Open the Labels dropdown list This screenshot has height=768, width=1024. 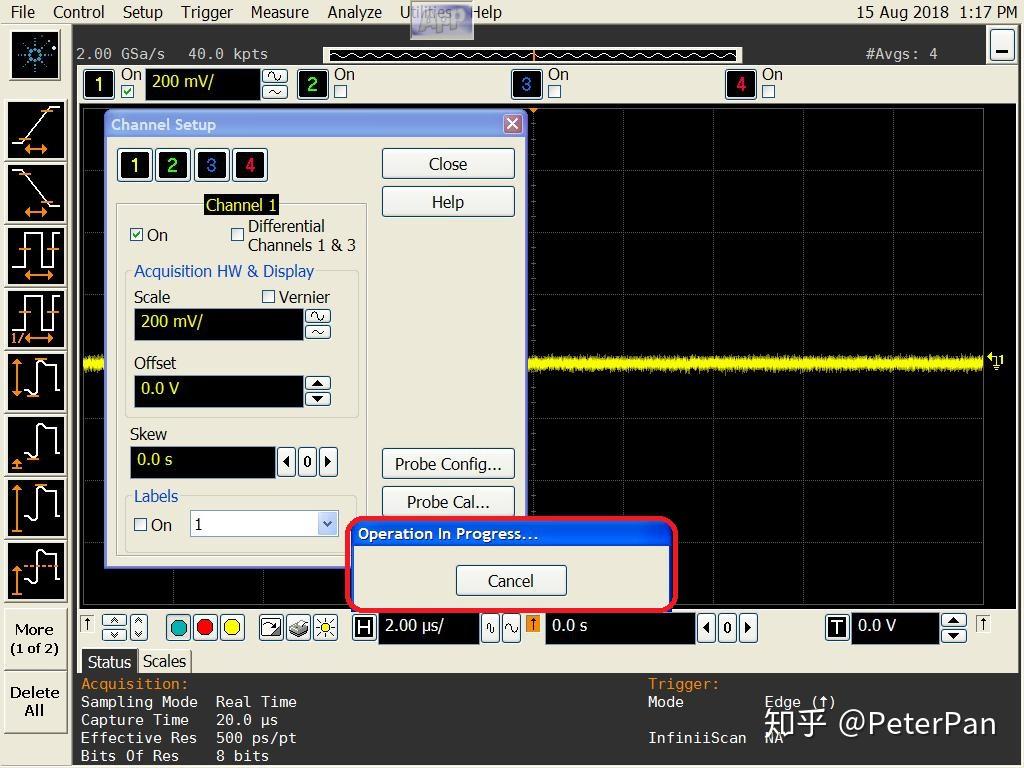(x=326, y=524)
